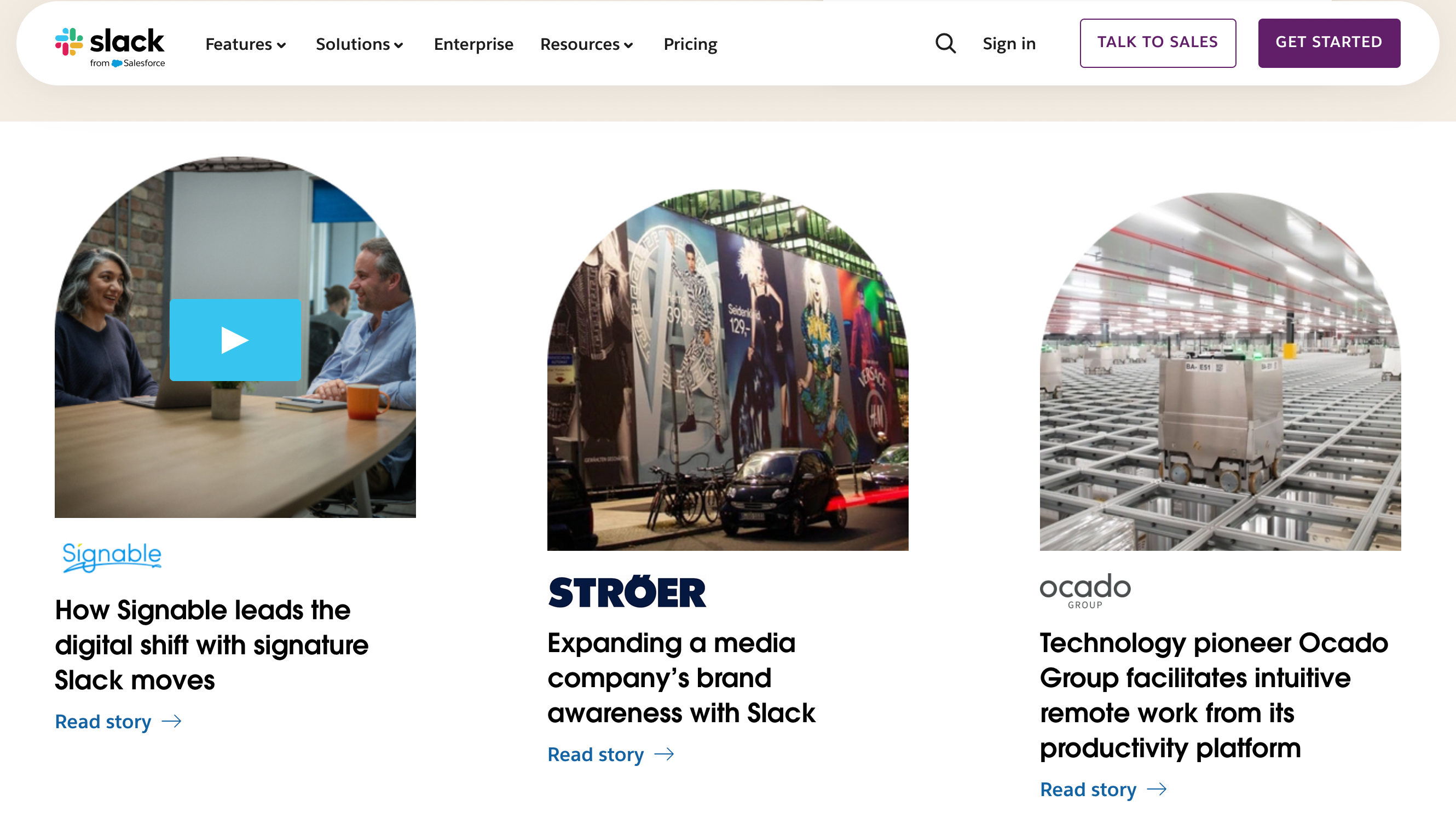
Task: Click the Ströer brand logo
Action: pos(627,592)
